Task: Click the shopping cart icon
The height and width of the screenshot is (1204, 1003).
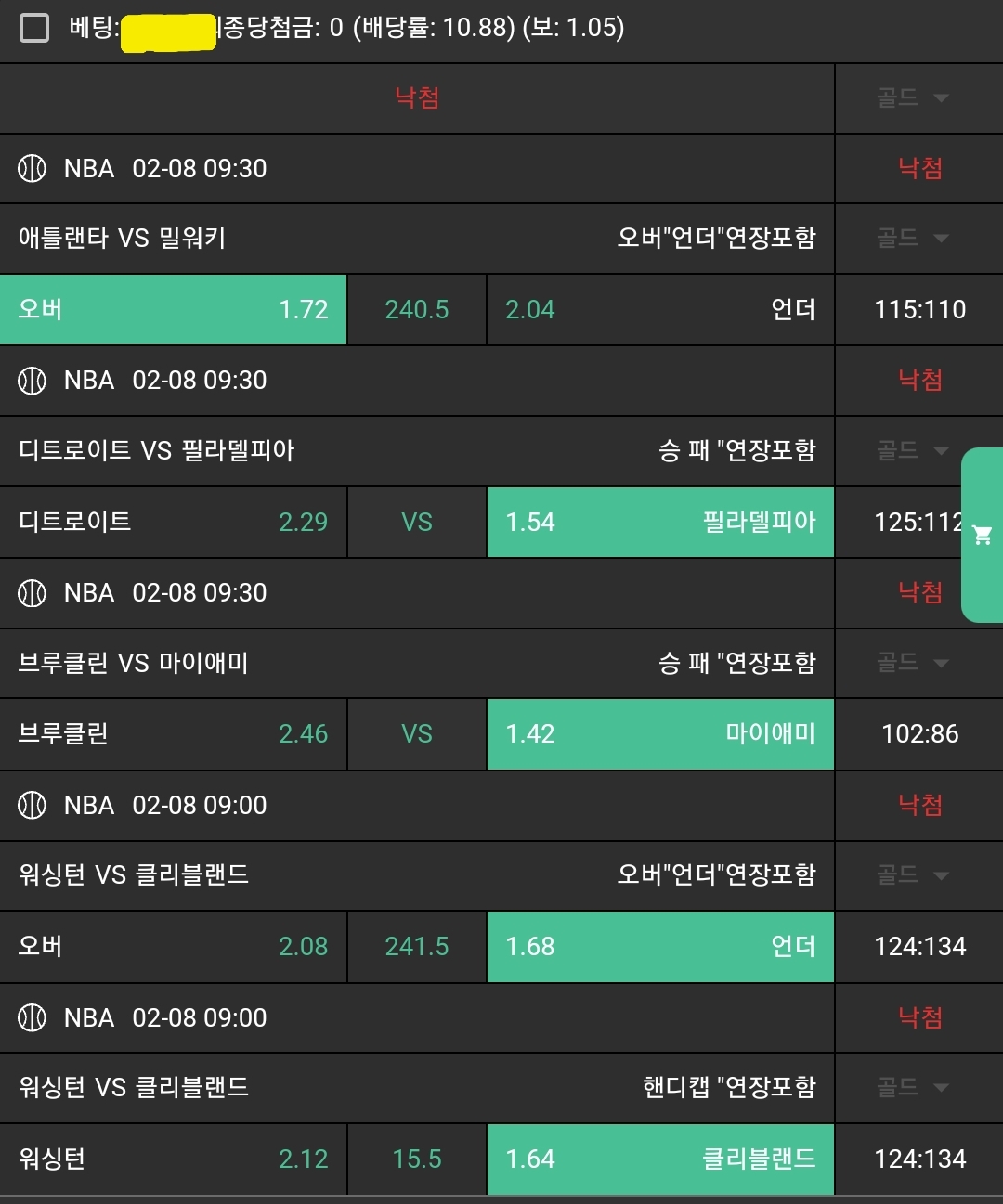Action: [x=982, y=535]
